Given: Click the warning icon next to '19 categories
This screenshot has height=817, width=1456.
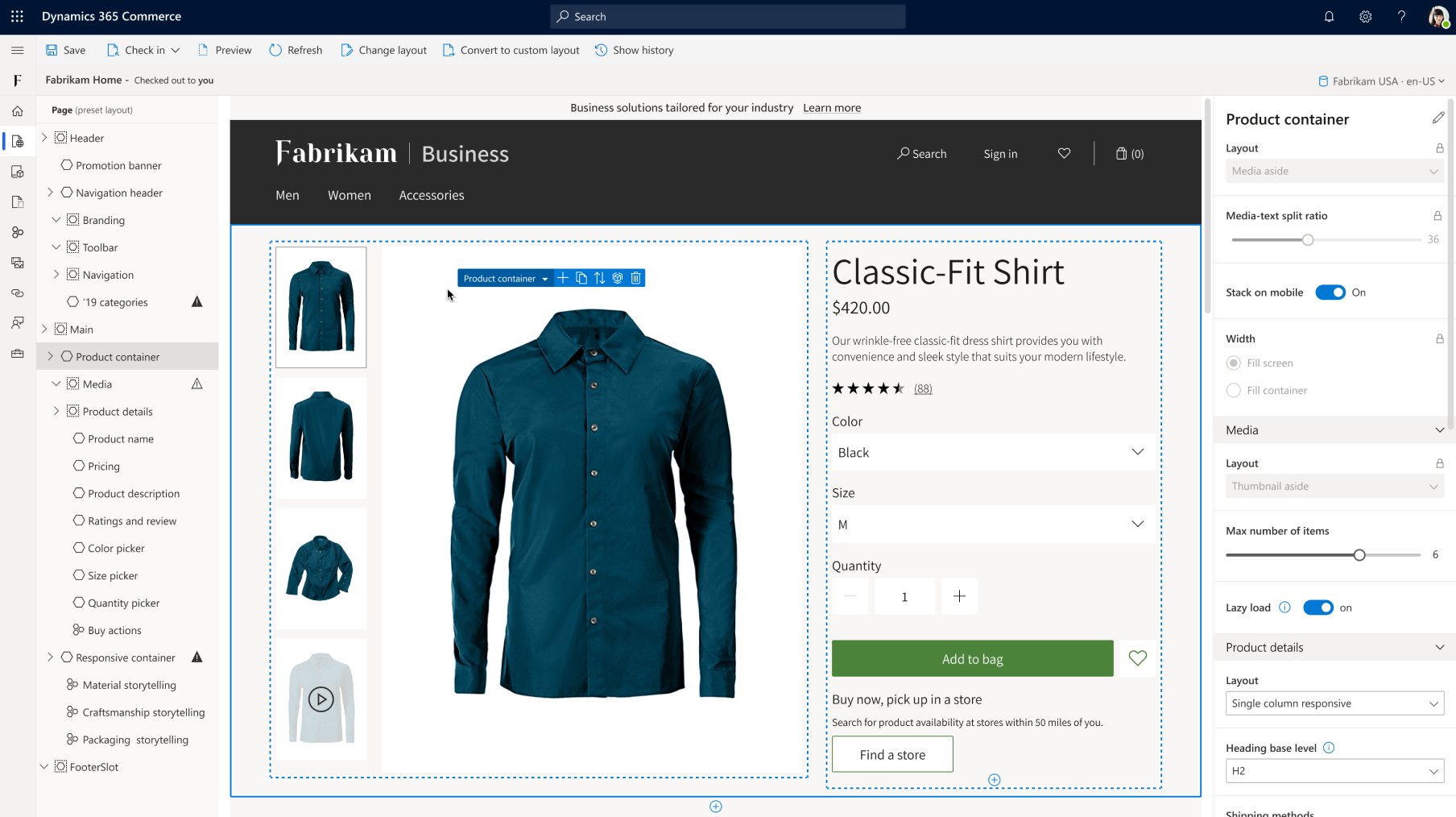Looking at the screenshot, I should (196, 301).
